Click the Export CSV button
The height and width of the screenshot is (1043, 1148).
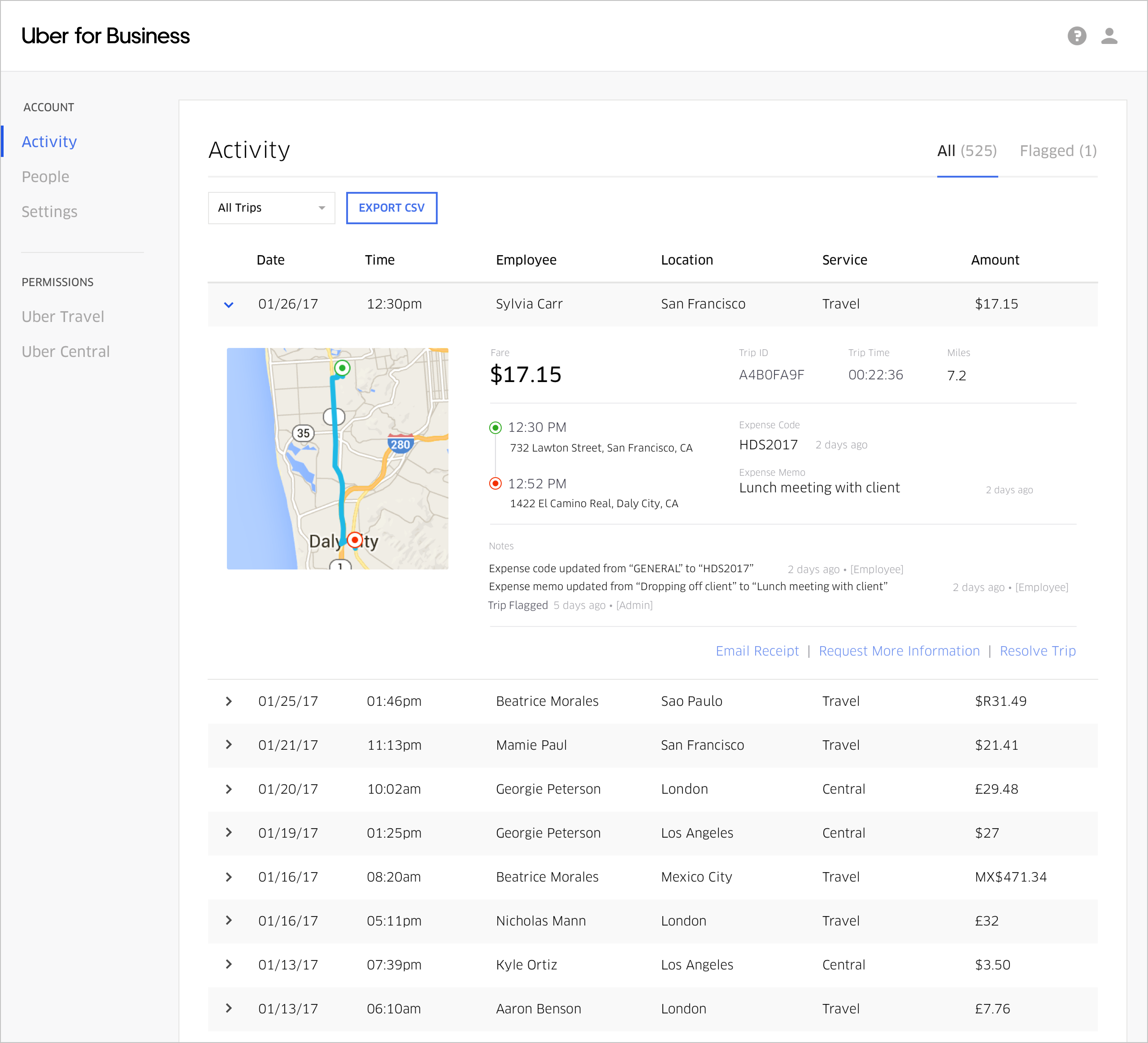click(391, 208)
